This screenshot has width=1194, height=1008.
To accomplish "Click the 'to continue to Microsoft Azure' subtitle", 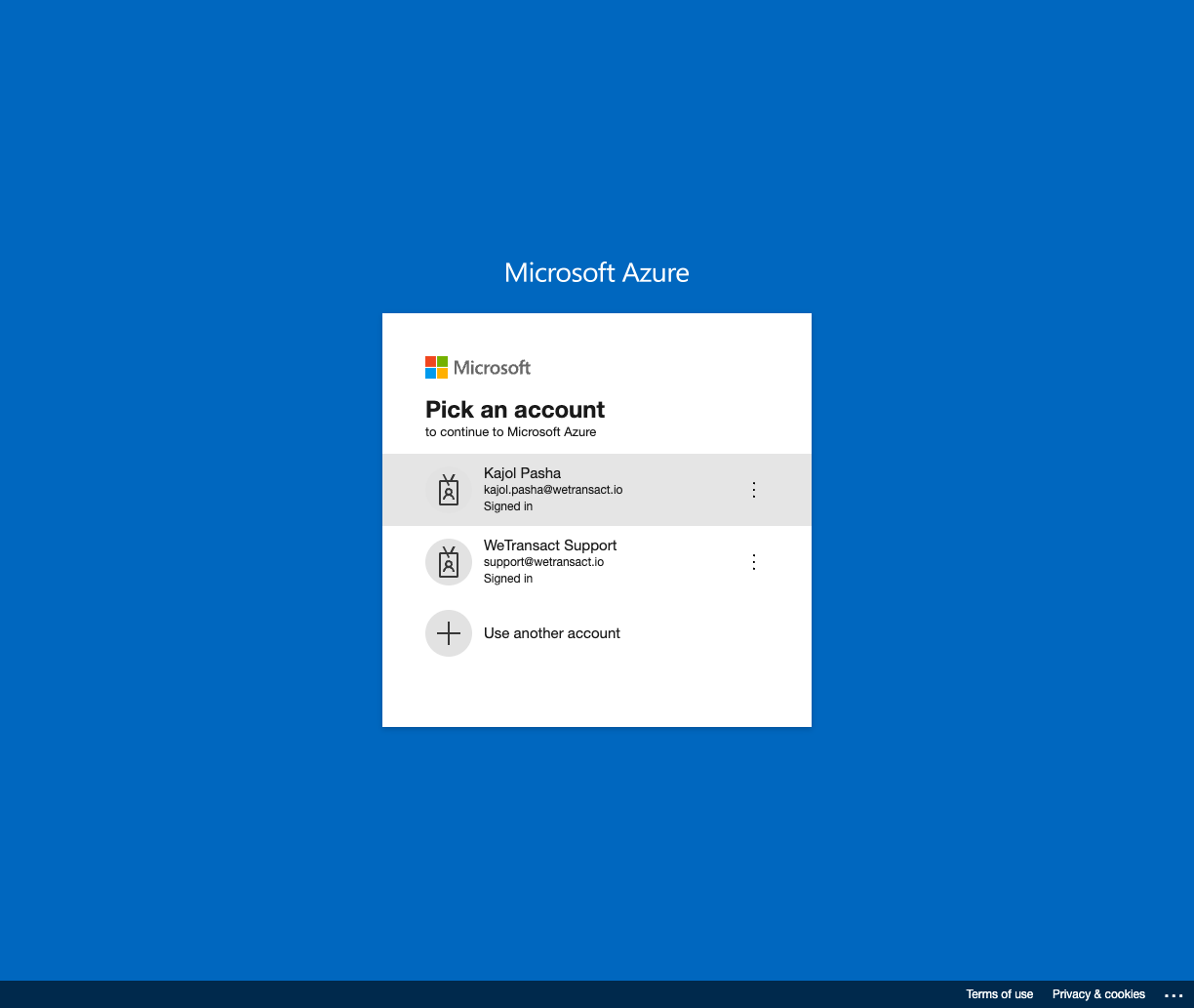I will [510, 431].
